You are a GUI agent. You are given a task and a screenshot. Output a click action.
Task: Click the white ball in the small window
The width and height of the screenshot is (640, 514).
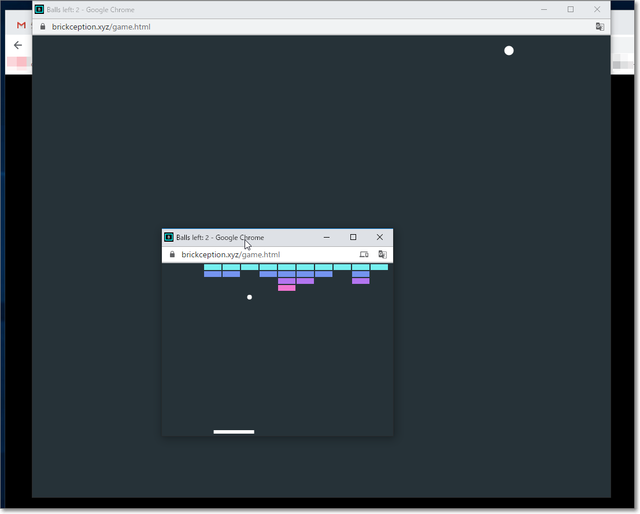(249, 297)
